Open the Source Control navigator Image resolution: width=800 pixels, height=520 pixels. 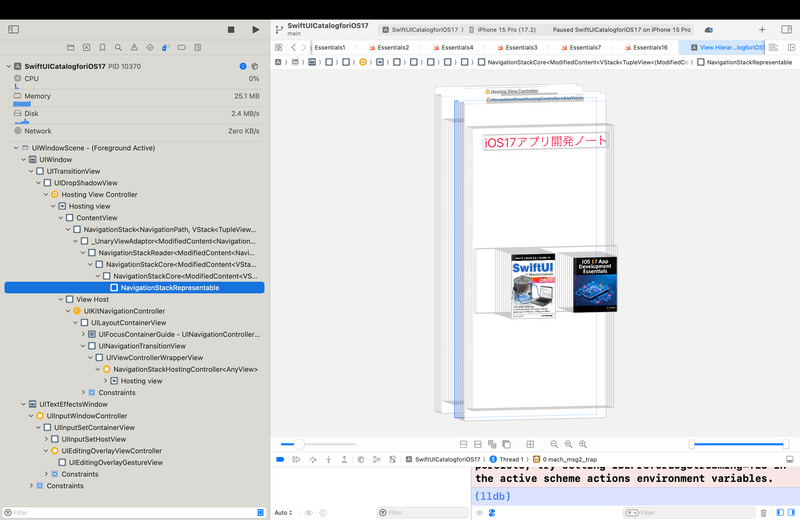tap(86, 47)
